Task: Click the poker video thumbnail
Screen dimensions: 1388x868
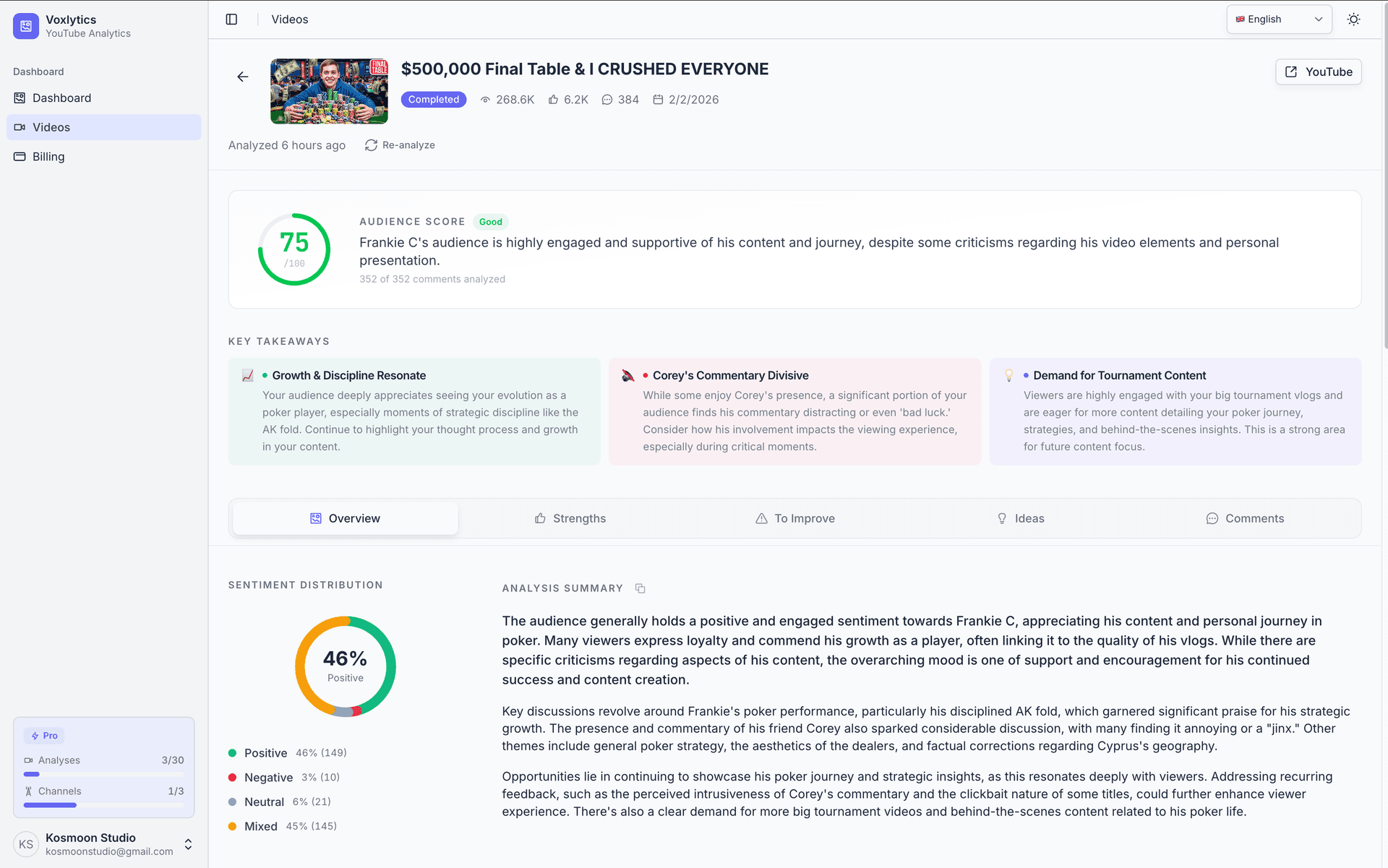Action: 329,91
